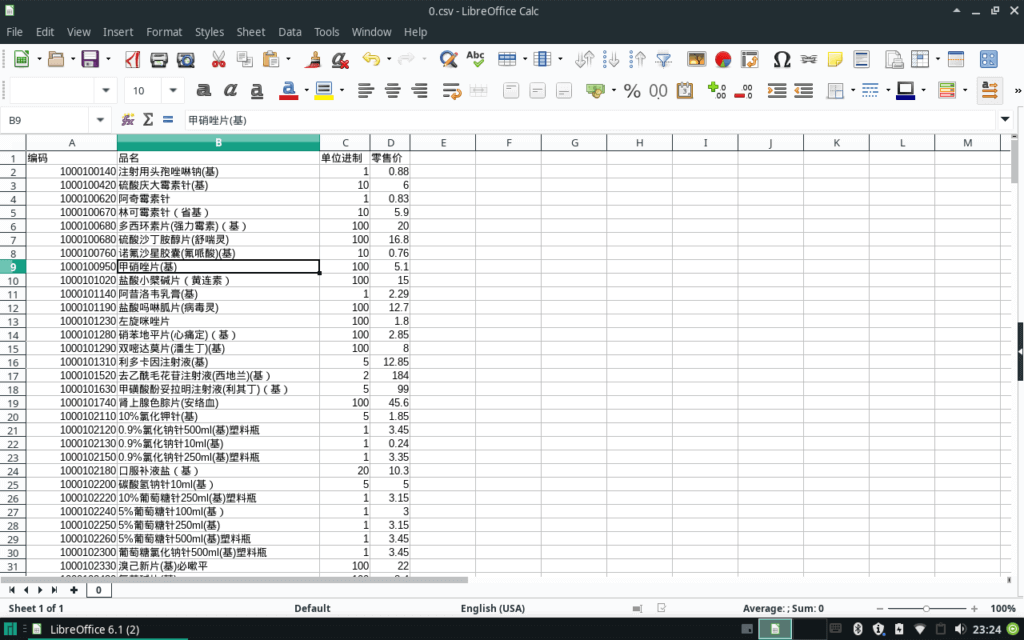Expand the Name Box dropdown
Image resolution: width=1024 pixels, height=640 pixels.
[100, 120]
